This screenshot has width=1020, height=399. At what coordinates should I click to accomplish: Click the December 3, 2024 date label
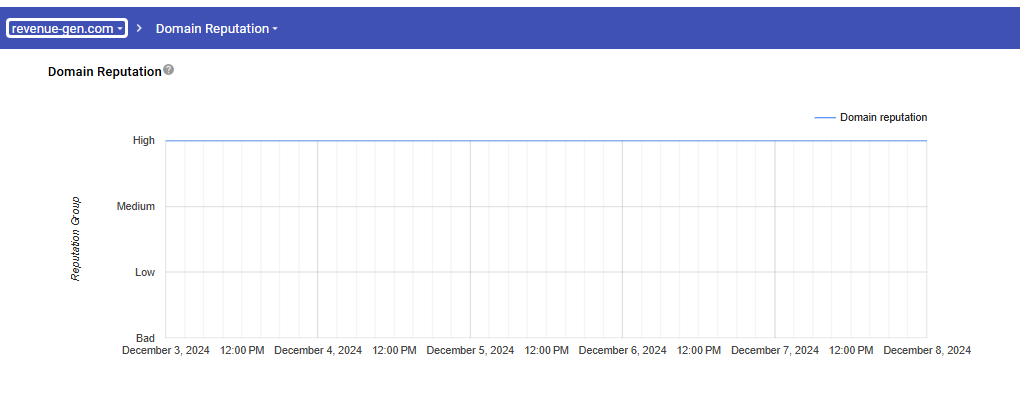pyautogui.click(x=166, y=350)
